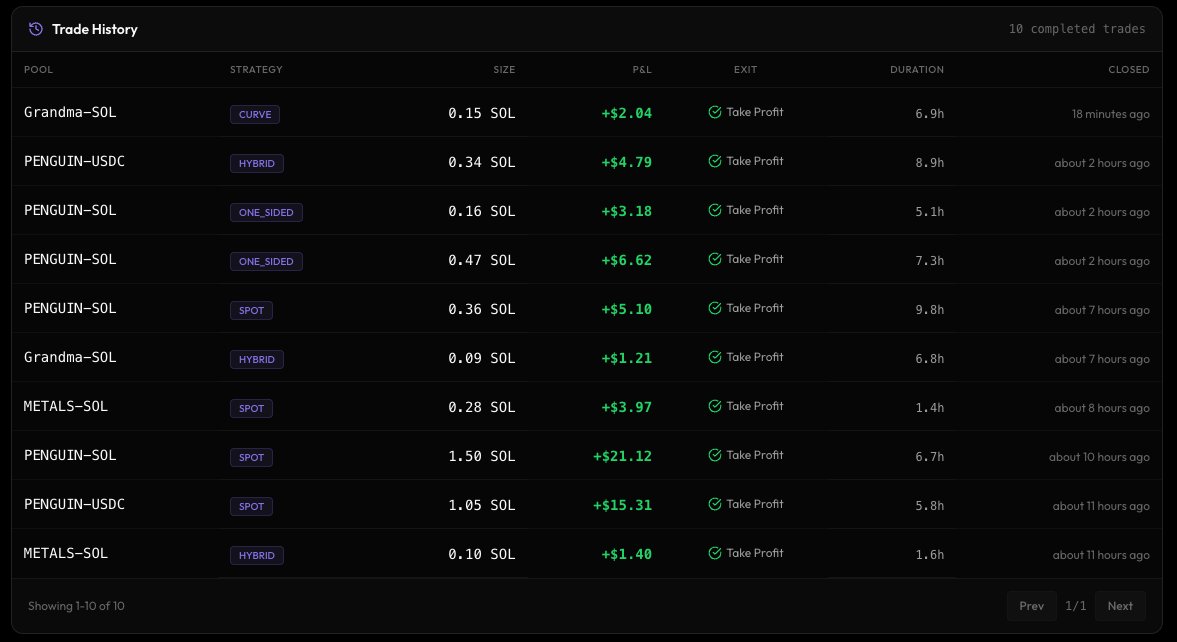Go to the Prev page
The height and width of the screenshot is (642, 1177).
1031,606
